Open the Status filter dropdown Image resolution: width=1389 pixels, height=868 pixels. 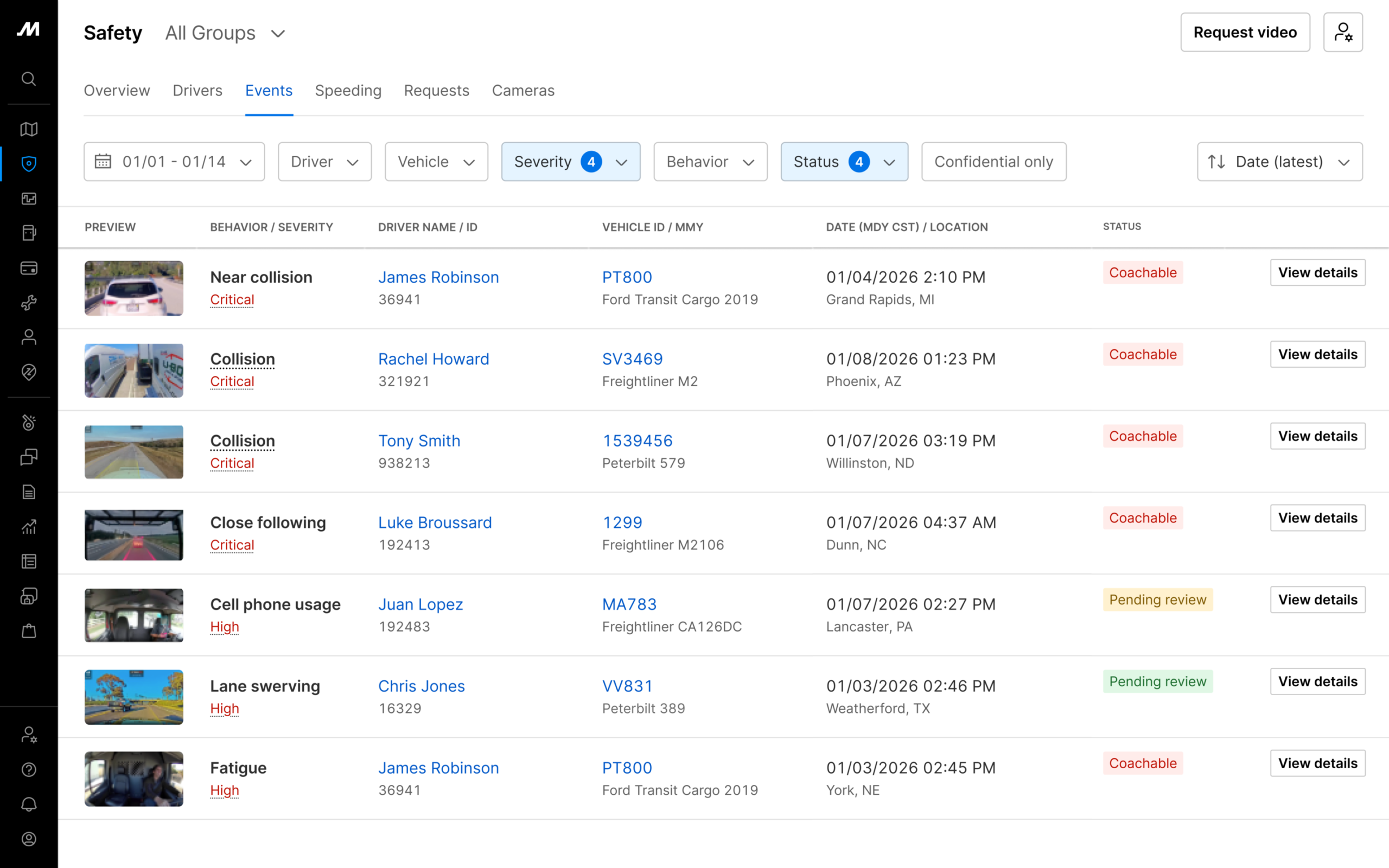(844, 162)
